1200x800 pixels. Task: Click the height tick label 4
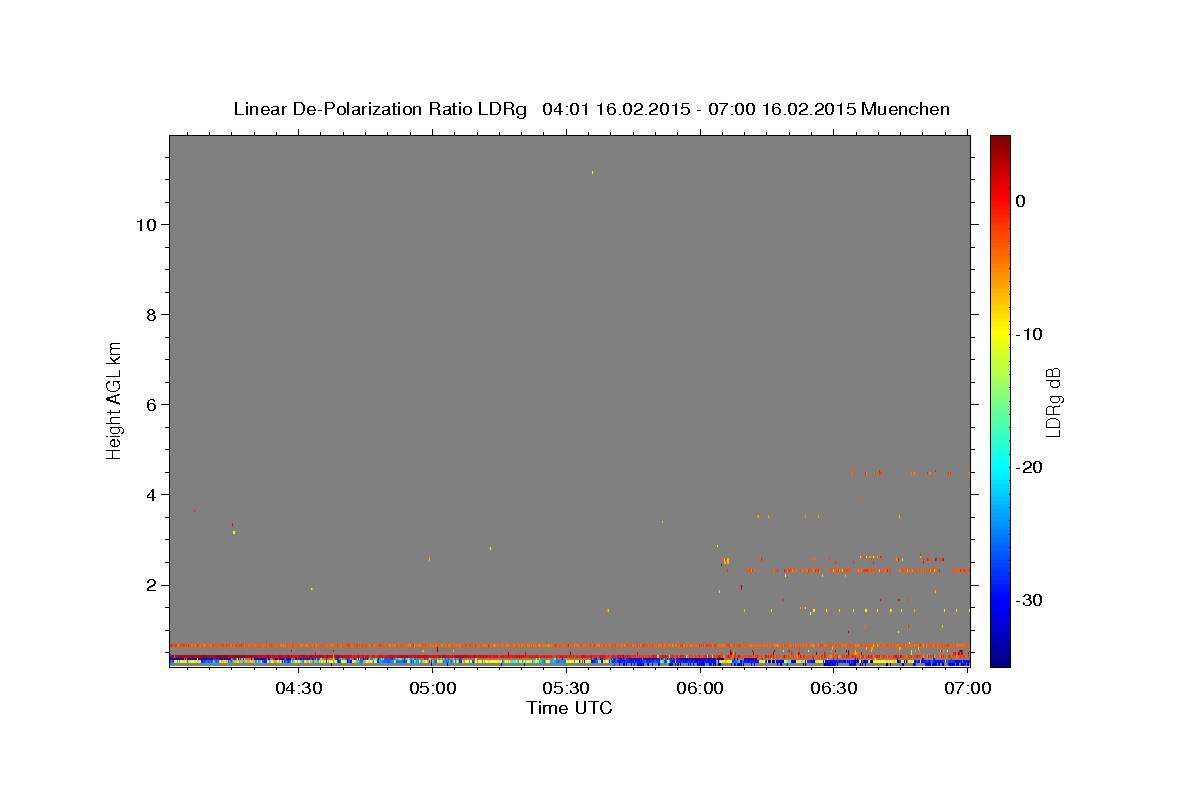(150, 494)
